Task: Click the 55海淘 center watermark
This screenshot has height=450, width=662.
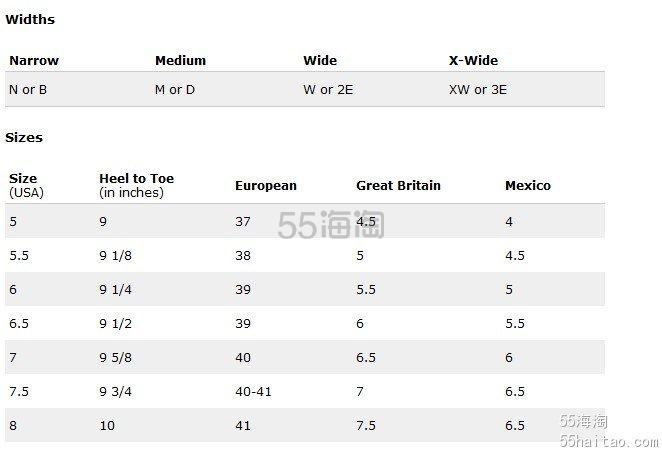Action: (x=331, y=225)
